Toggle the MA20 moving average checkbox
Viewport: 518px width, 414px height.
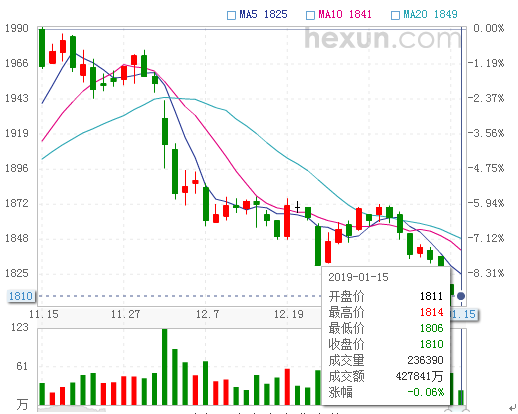click(395, 15)
